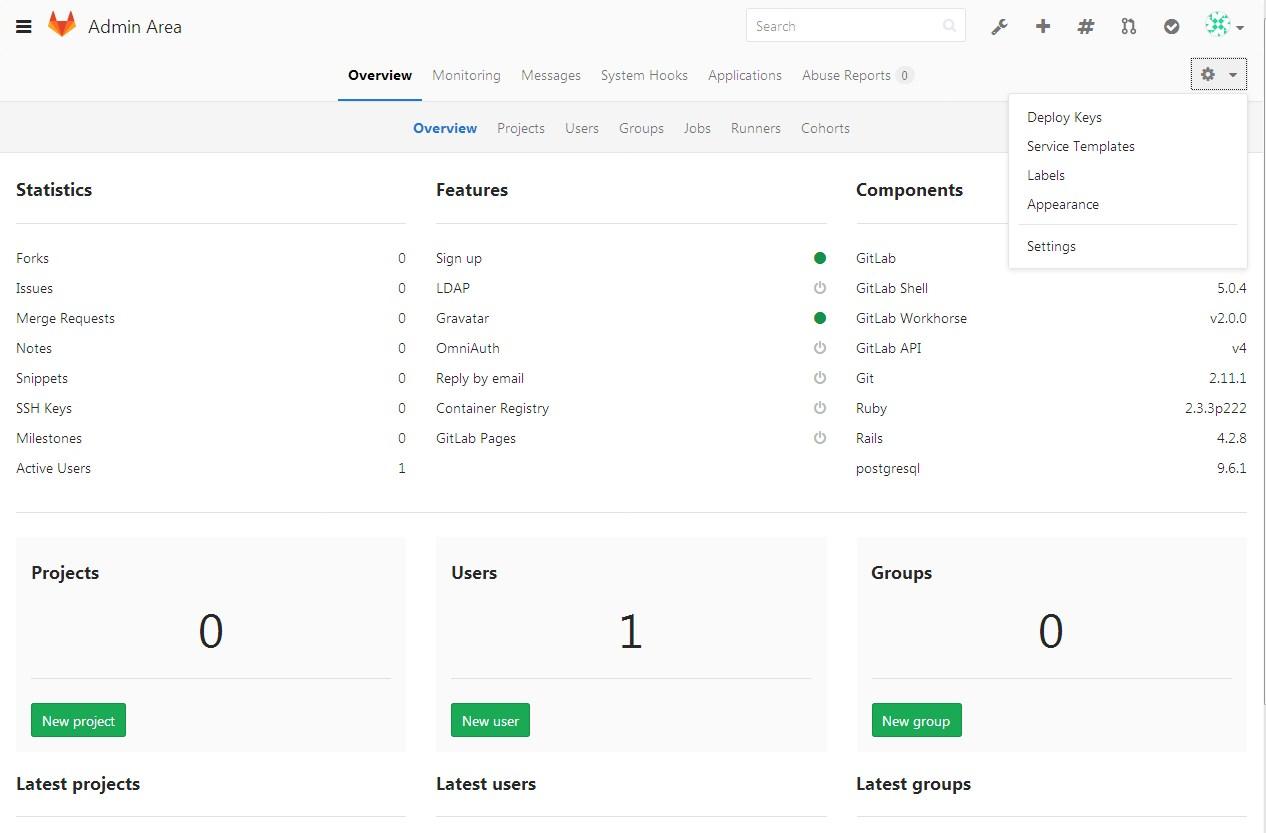
Task: Click the GitLab Workhorse component label
Action: 911,318
